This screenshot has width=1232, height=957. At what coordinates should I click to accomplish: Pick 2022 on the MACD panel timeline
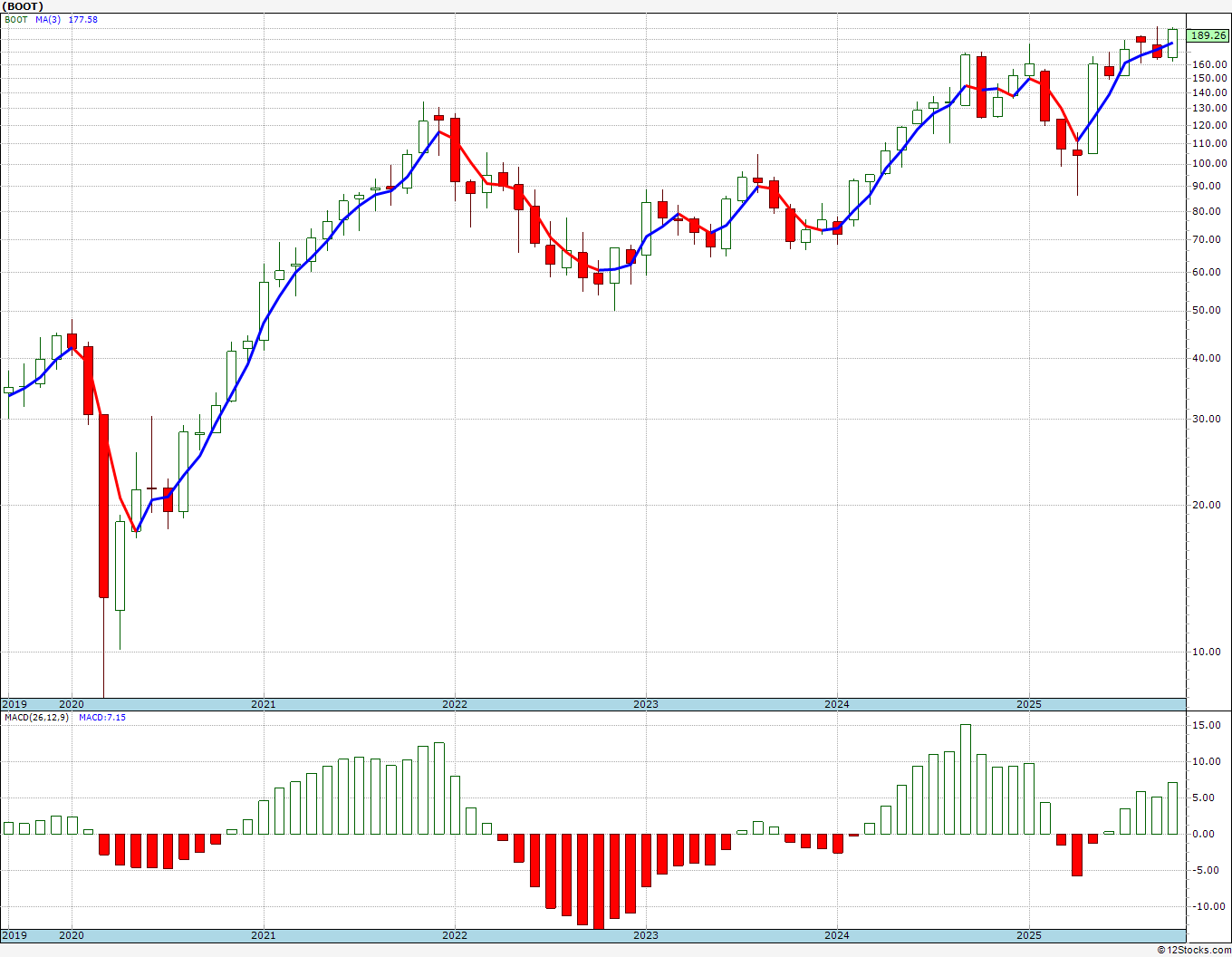(455, 935)
